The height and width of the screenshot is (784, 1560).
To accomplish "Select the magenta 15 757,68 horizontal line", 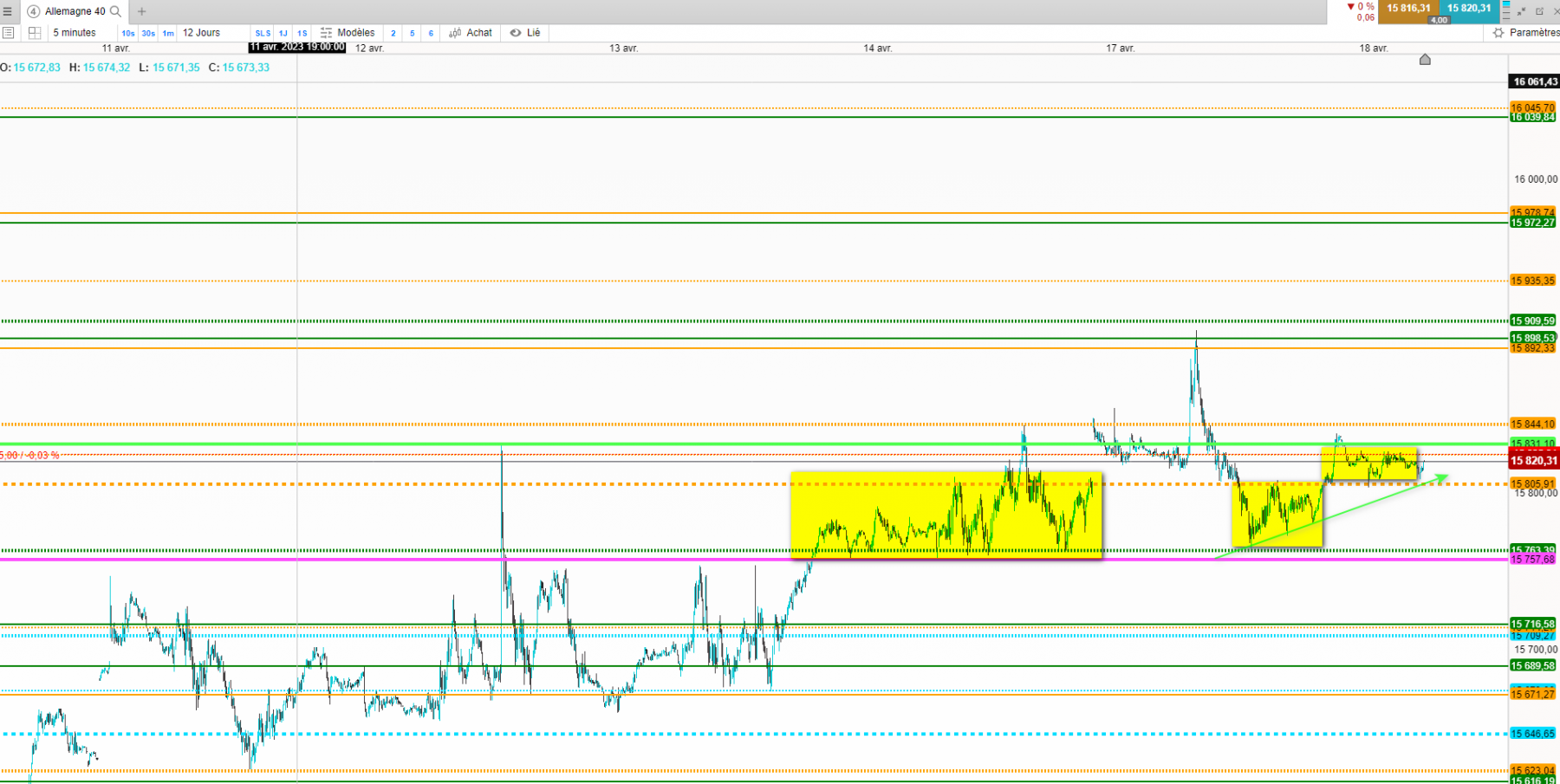I will tap(754, 559).
